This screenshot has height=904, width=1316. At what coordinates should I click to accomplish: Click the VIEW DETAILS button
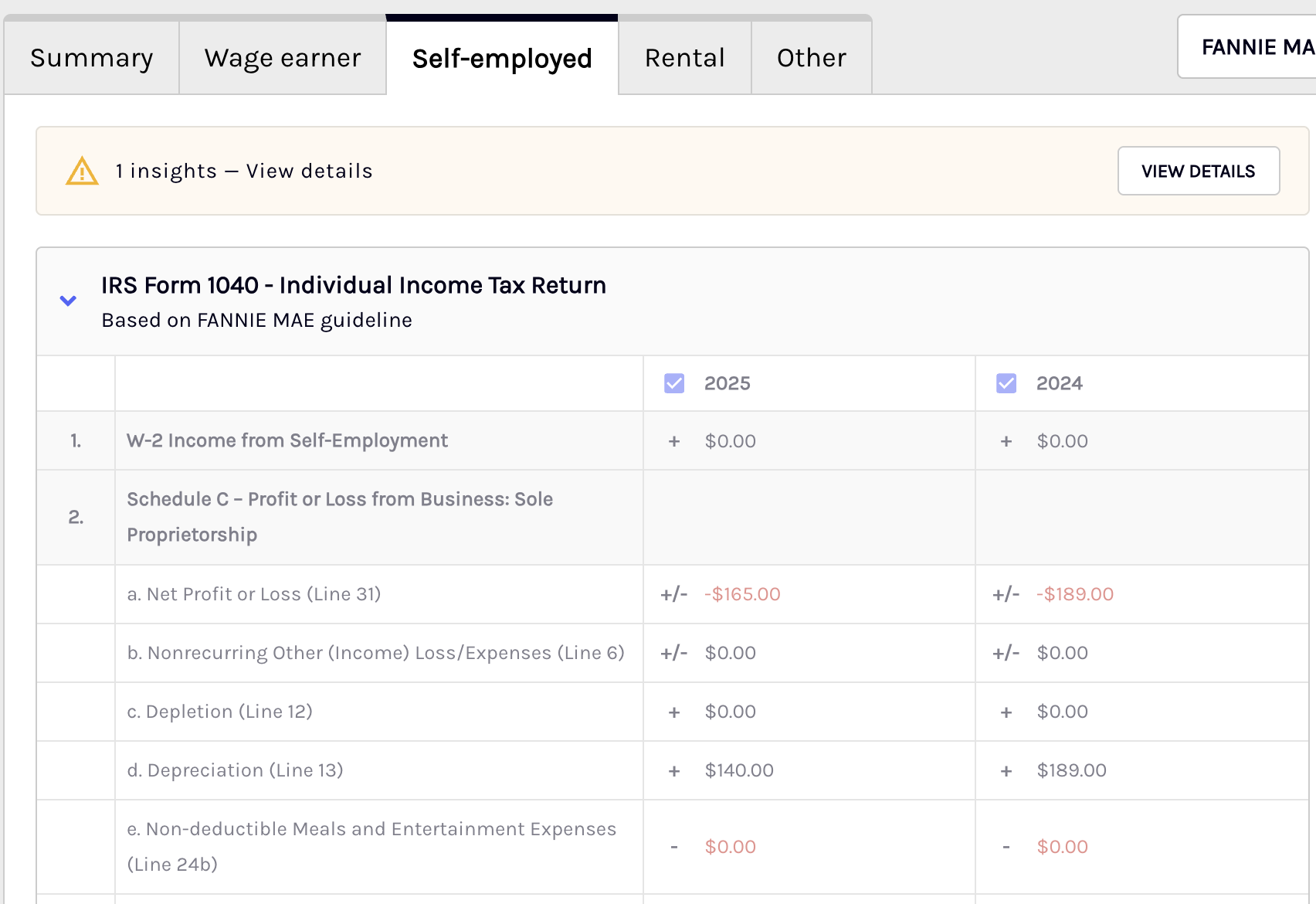pos(1199,171)
